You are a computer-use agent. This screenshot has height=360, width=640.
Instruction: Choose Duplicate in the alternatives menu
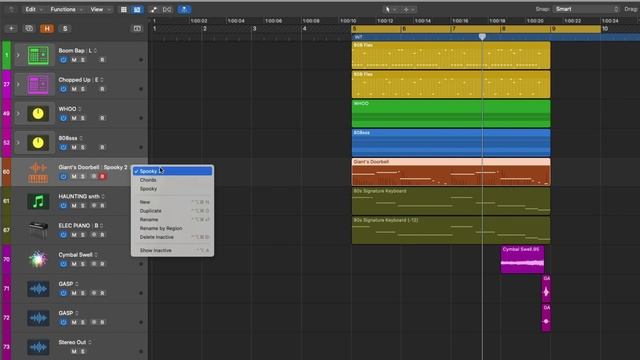[172, 211]
